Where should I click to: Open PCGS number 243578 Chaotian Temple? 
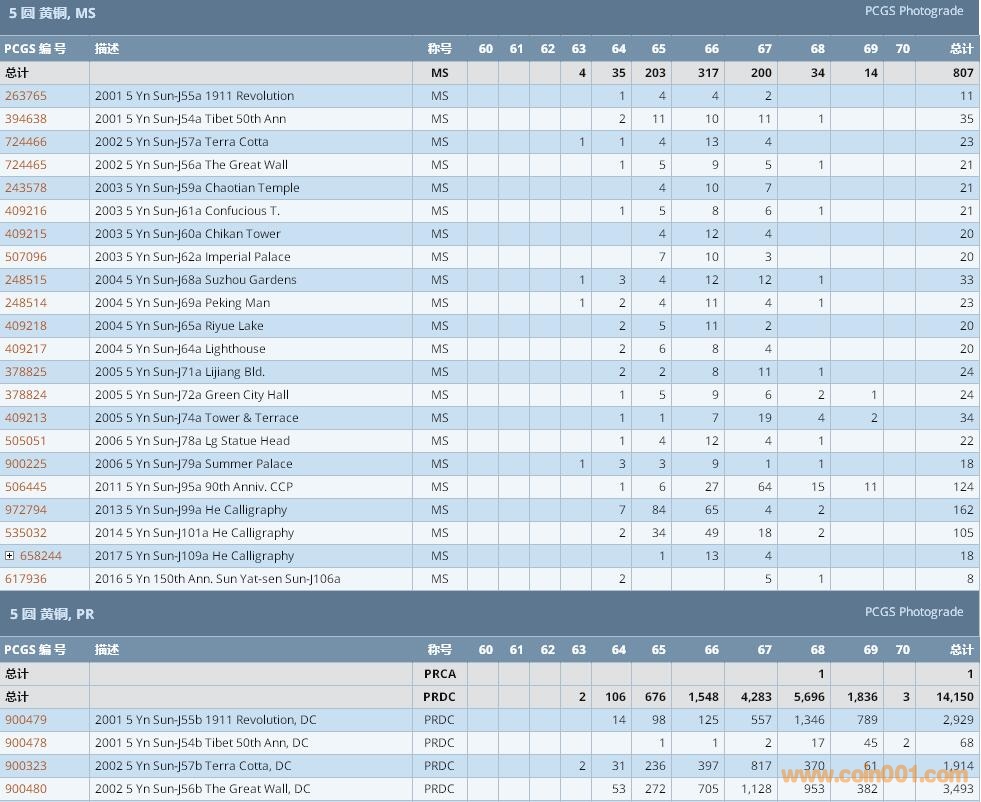pos(26,188)
